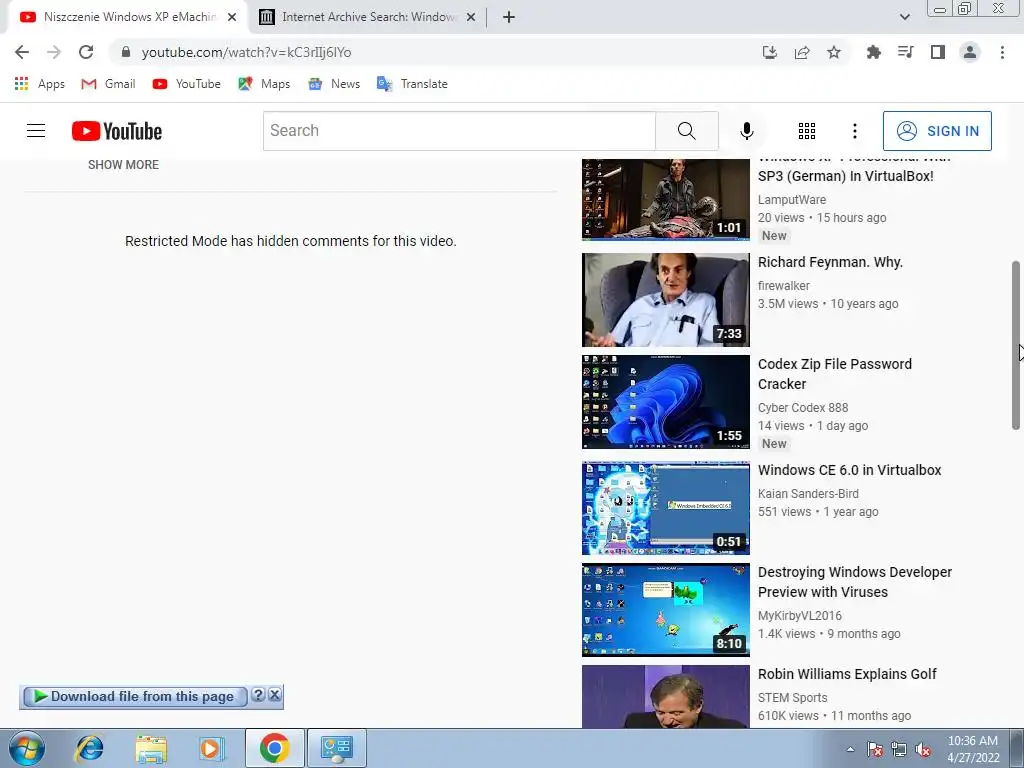Open the Chrome three-dot menu
Screen dimensions: 1024x768
[x=1002, y=52]
